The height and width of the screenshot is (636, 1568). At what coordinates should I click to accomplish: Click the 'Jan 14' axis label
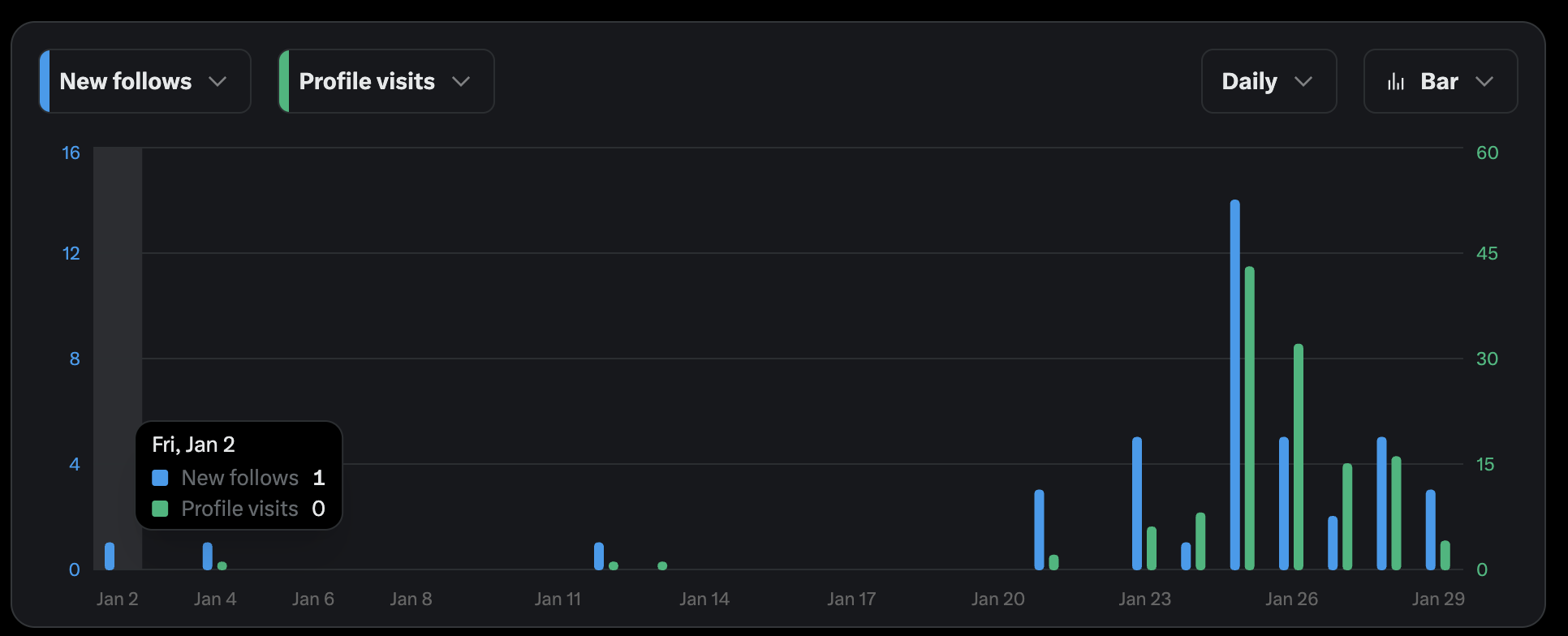[x=704, y=599]
